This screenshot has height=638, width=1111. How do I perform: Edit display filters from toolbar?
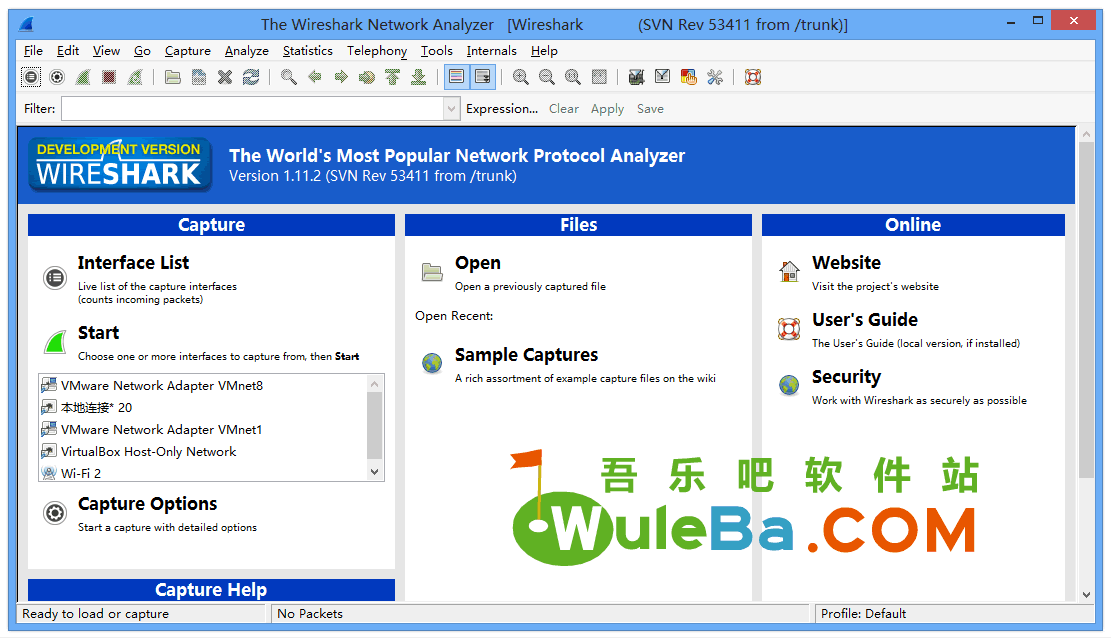[x=662, y=77]
